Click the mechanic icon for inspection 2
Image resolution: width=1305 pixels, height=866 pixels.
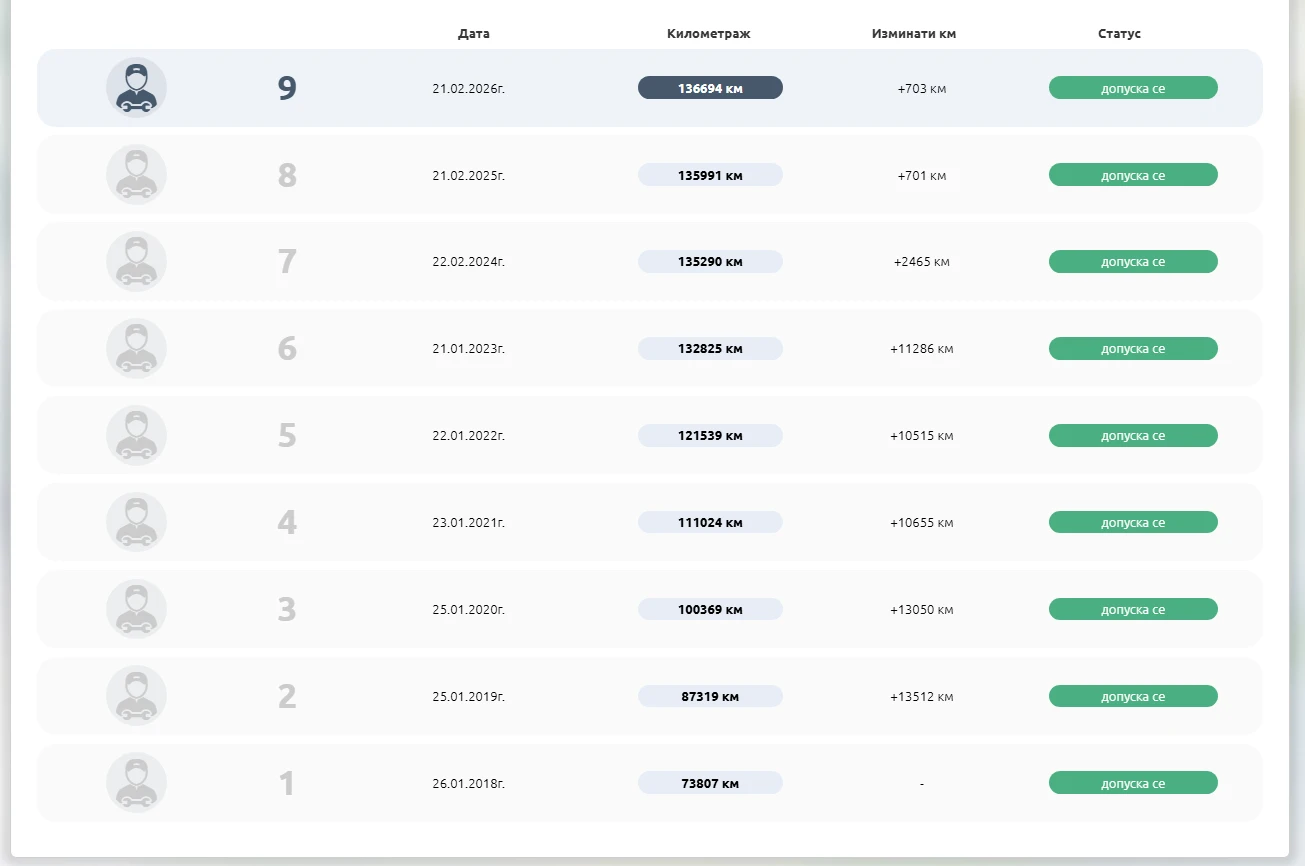point(136,696)
